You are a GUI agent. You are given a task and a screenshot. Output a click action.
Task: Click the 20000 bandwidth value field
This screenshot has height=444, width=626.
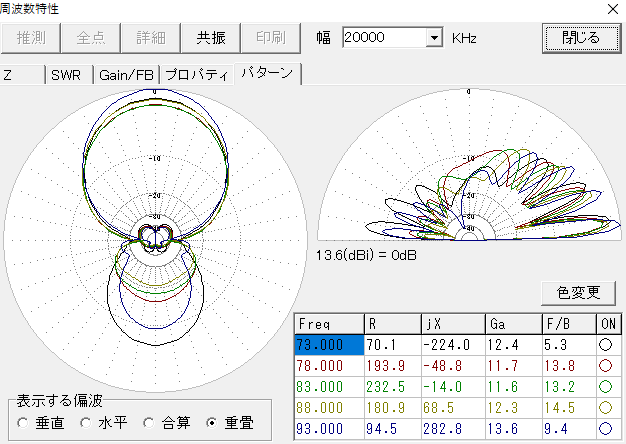click(x=383, y=38)
